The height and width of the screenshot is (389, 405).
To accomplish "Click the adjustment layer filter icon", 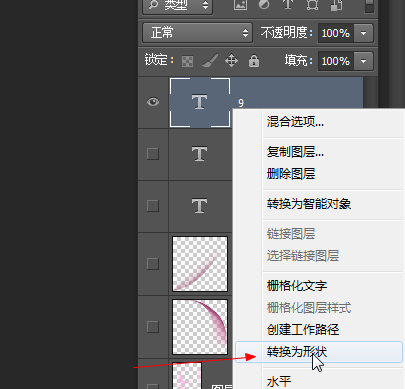I will click(264, 5).
